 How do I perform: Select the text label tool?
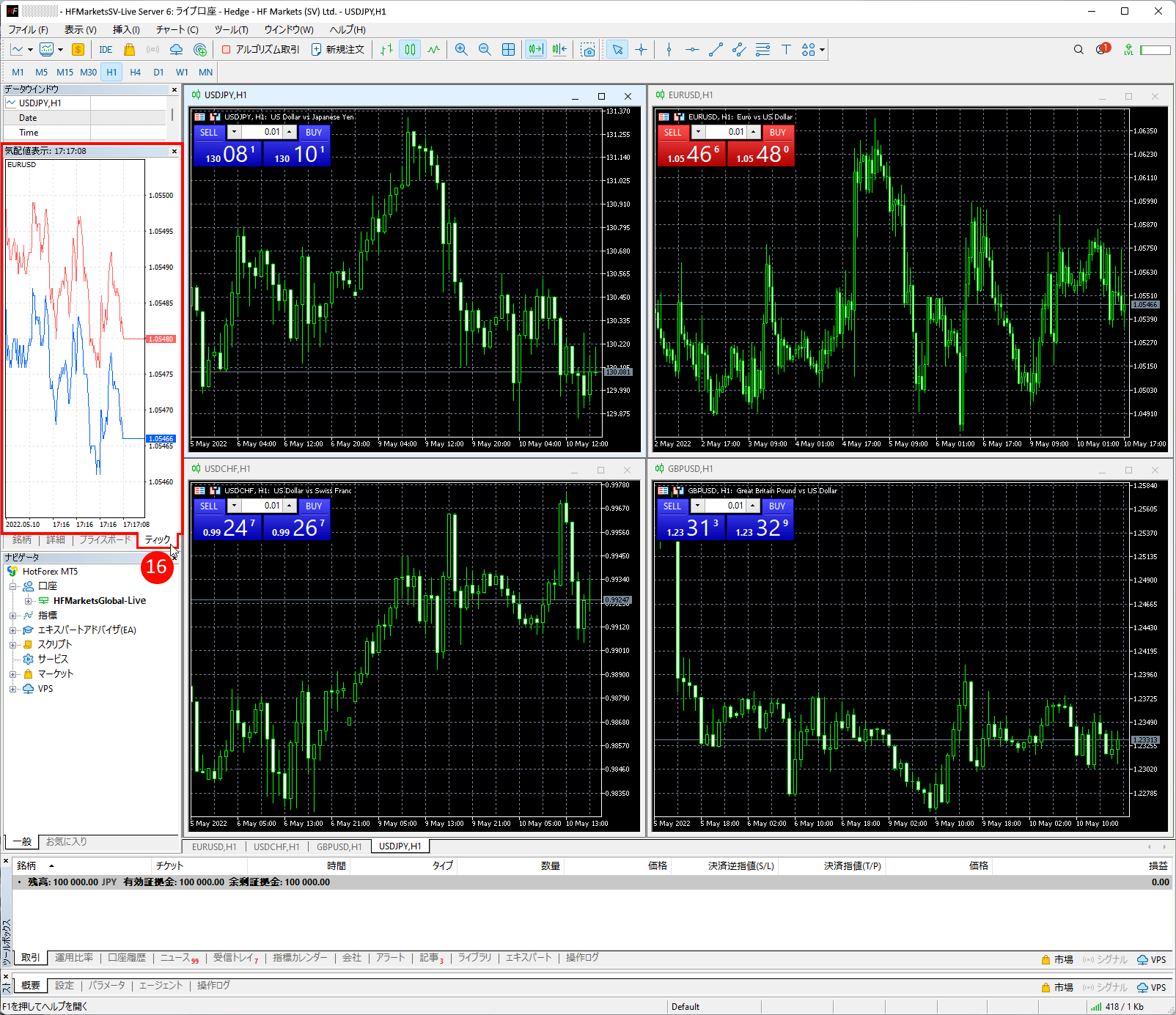786,50
